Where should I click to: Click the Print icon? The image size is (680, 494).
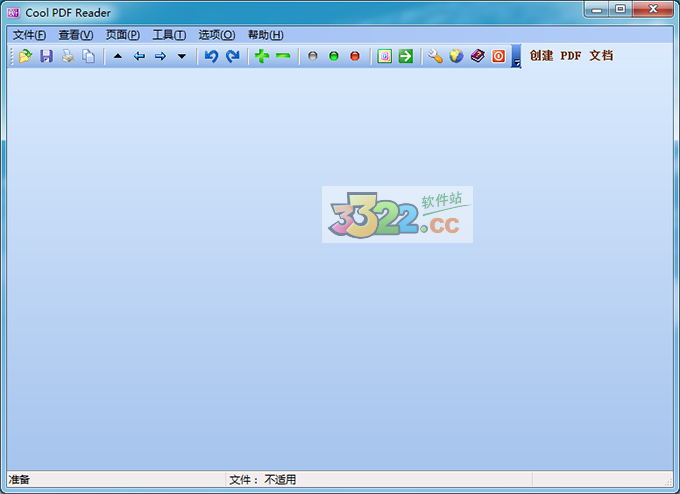(x=68, y=56)
